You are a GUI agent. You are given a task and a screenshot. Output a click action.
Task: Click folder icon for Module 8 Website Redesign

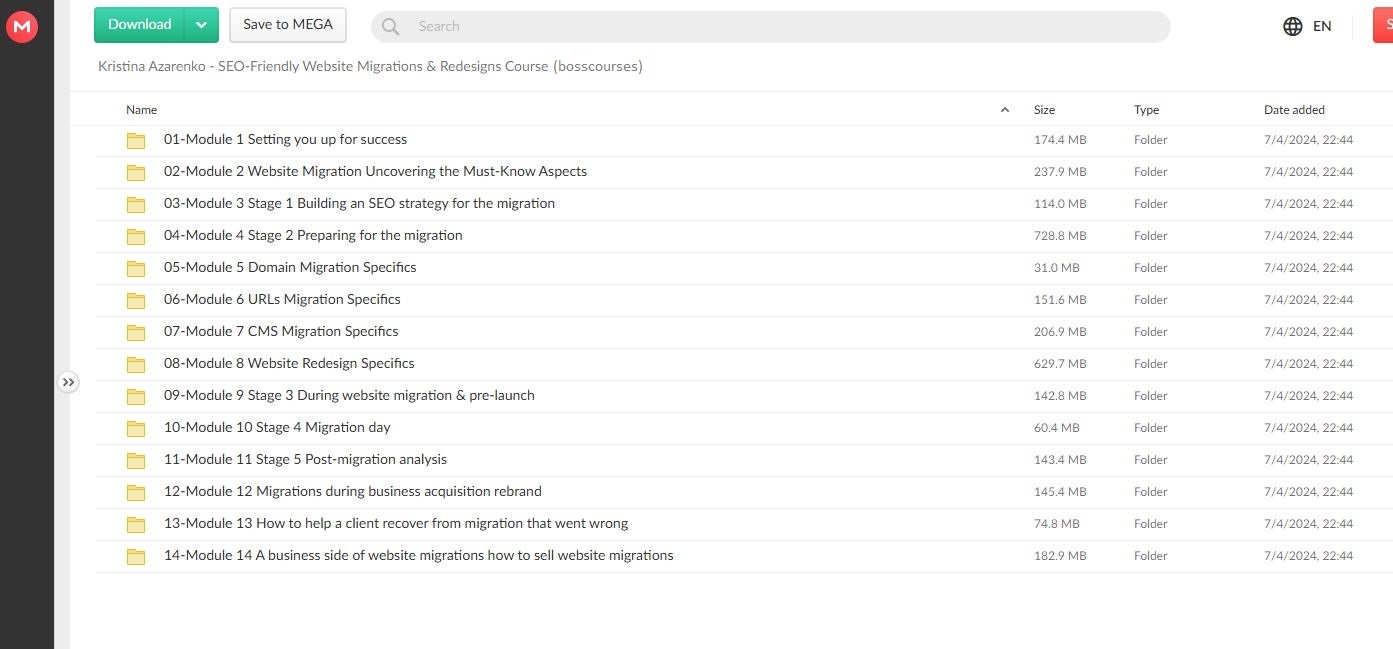tap(136, 364)
